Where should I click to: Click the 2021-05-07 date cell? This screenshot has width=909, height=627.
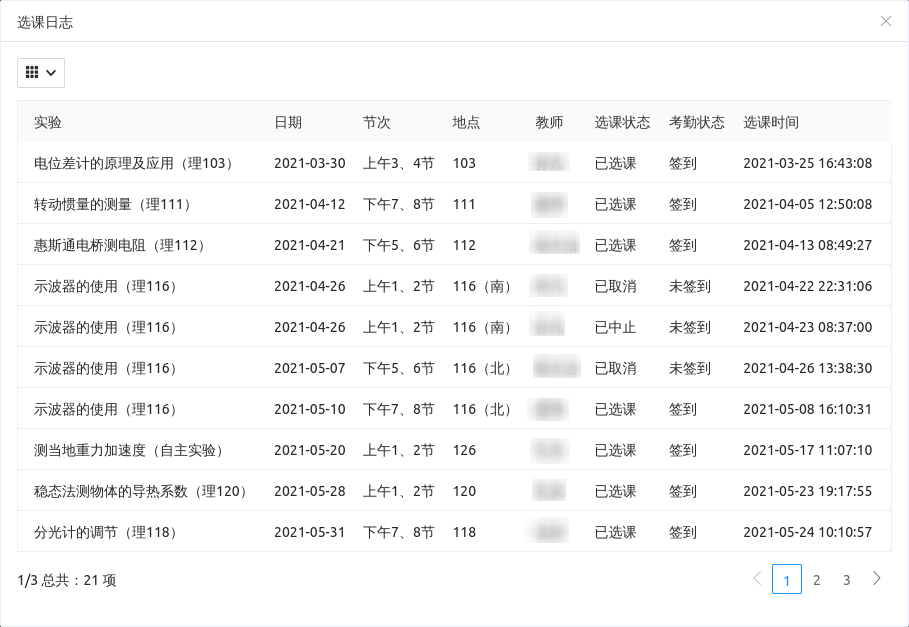coord(309,368)
